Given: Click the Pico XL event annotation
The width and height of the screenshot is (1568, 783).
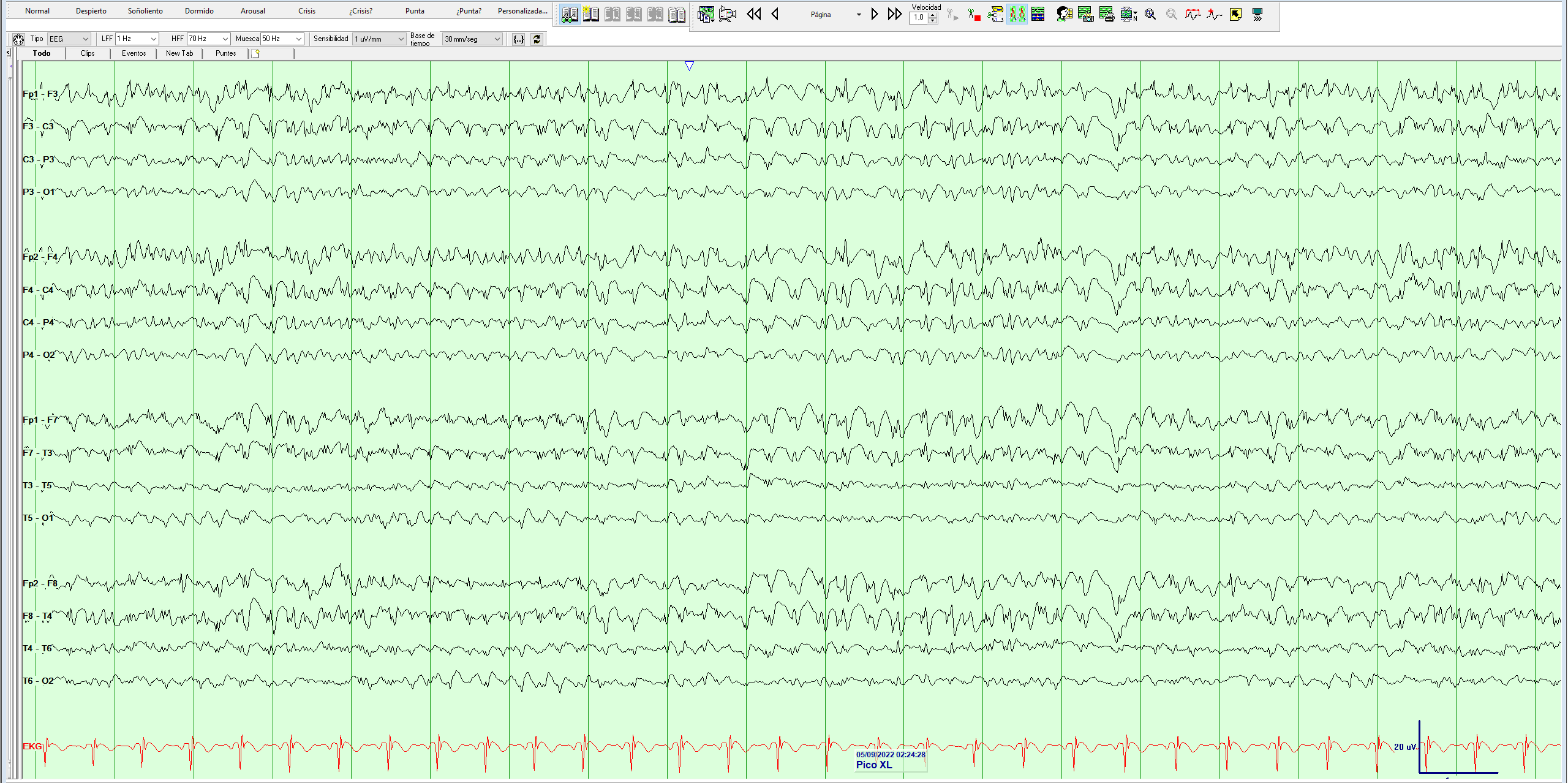Looking at the screenshot, I should pyautogui.click(x=874, y=765).
